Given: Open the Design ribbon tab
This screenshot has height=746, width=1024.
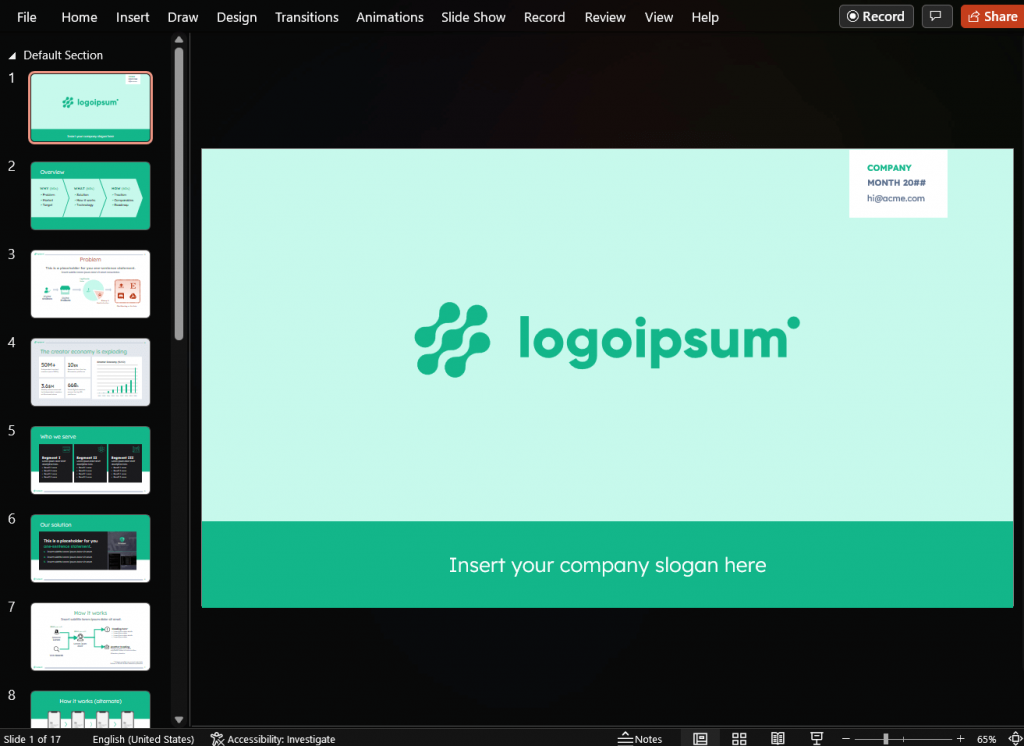Looking at the screenshot, I should [x=236, y=17].
